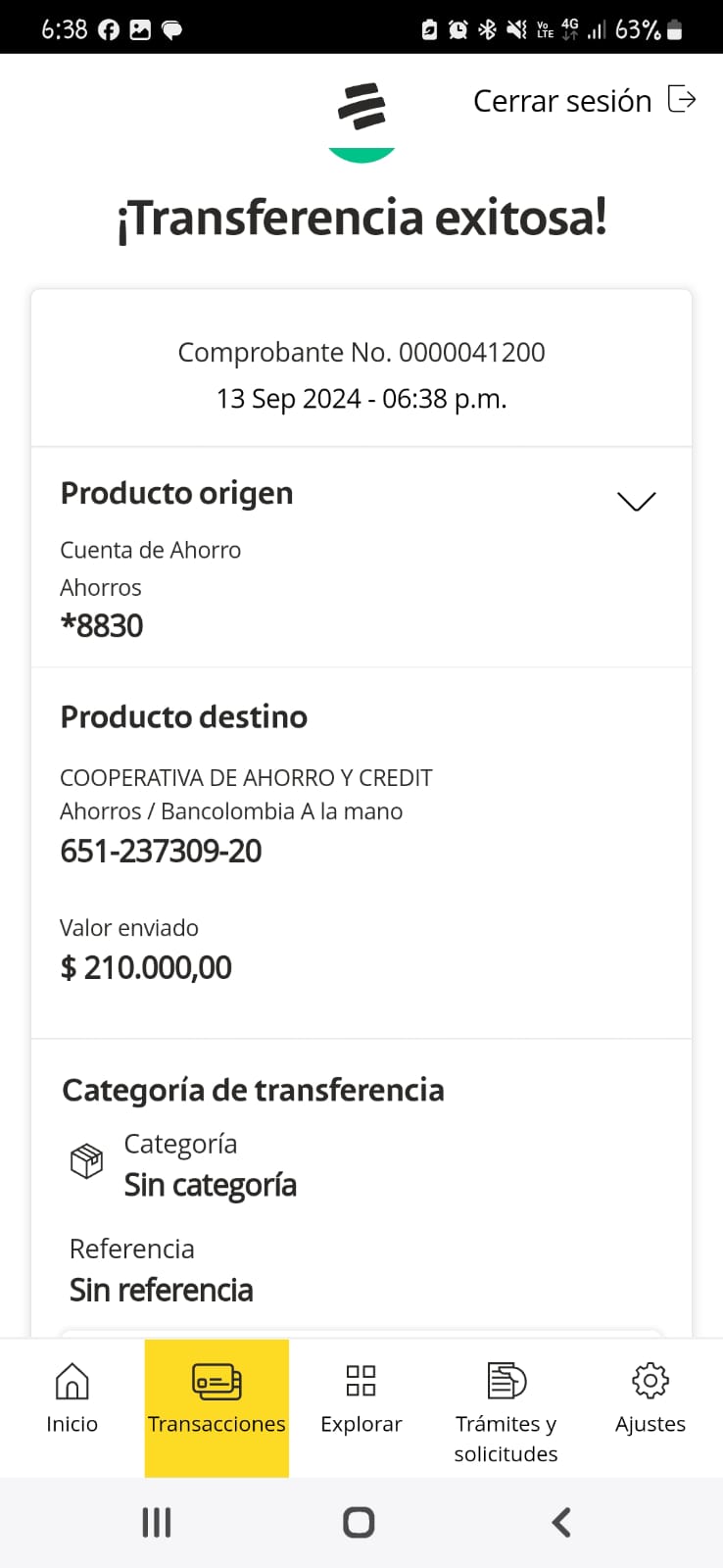Tap the Android home navigation button
Image resolution: width=723 pixels, height=1568 pixels.
[x=359, y=1522]
